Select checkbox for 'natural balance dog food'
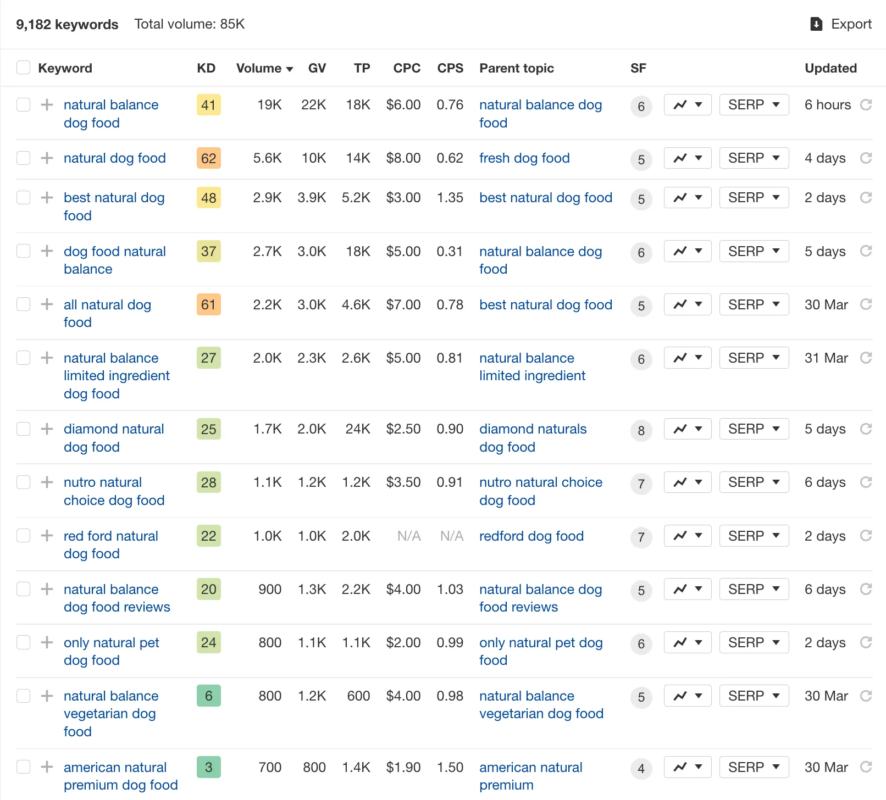 point(23,105)
